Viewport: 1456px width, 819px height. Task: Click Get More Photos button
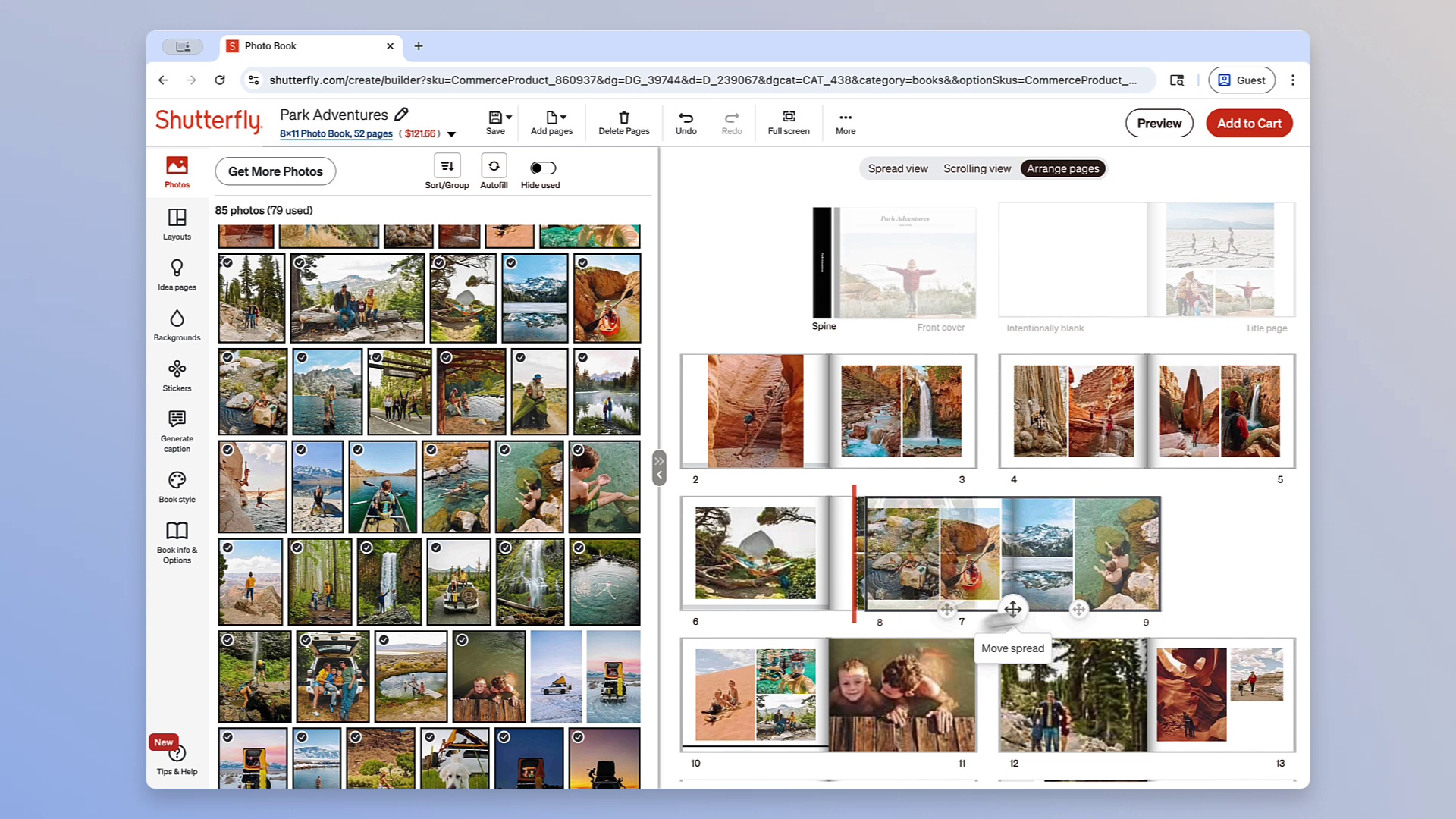(x=275, y=171)
